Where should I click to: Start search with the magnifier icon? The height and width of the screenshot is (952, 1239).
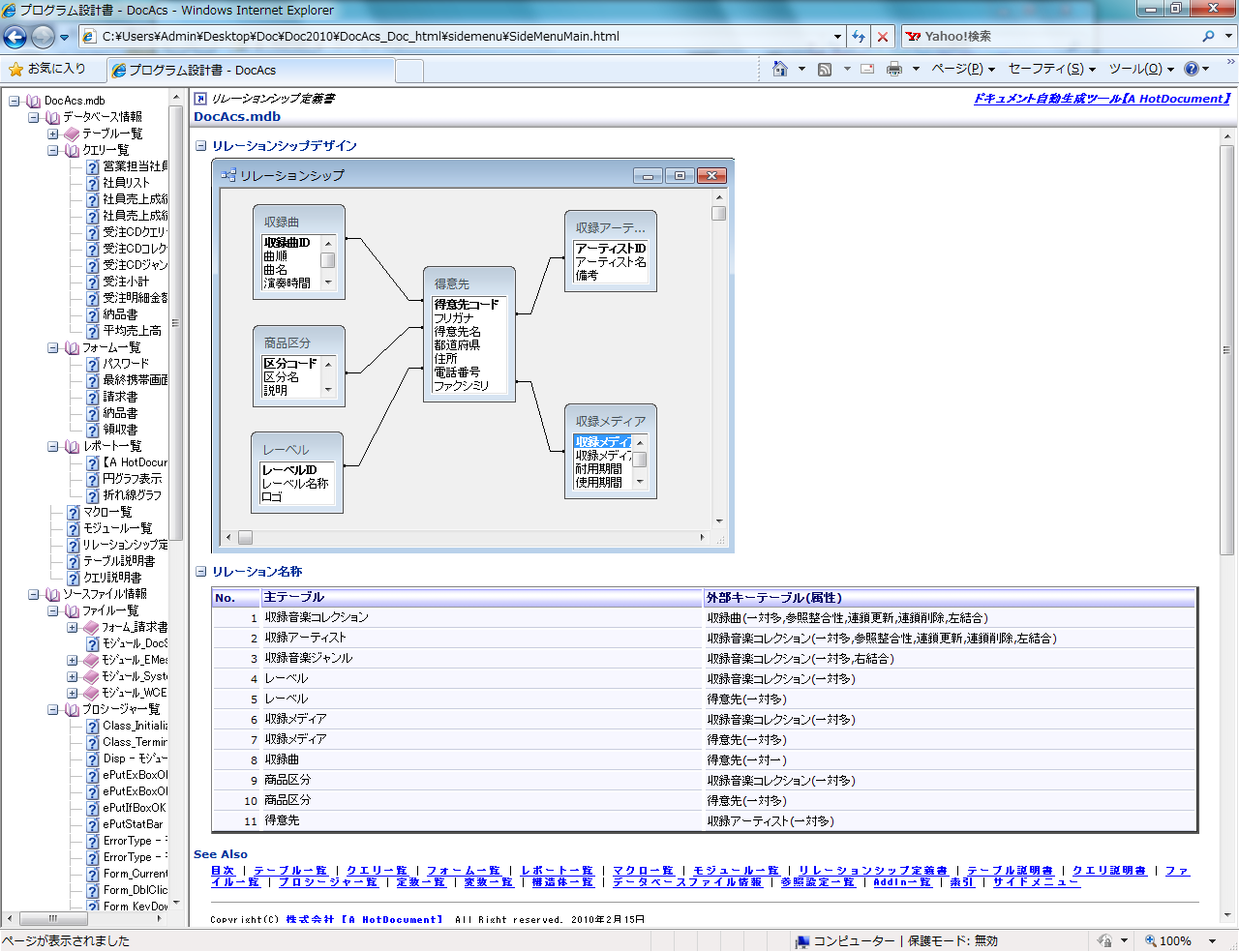tap(1208, 37)
